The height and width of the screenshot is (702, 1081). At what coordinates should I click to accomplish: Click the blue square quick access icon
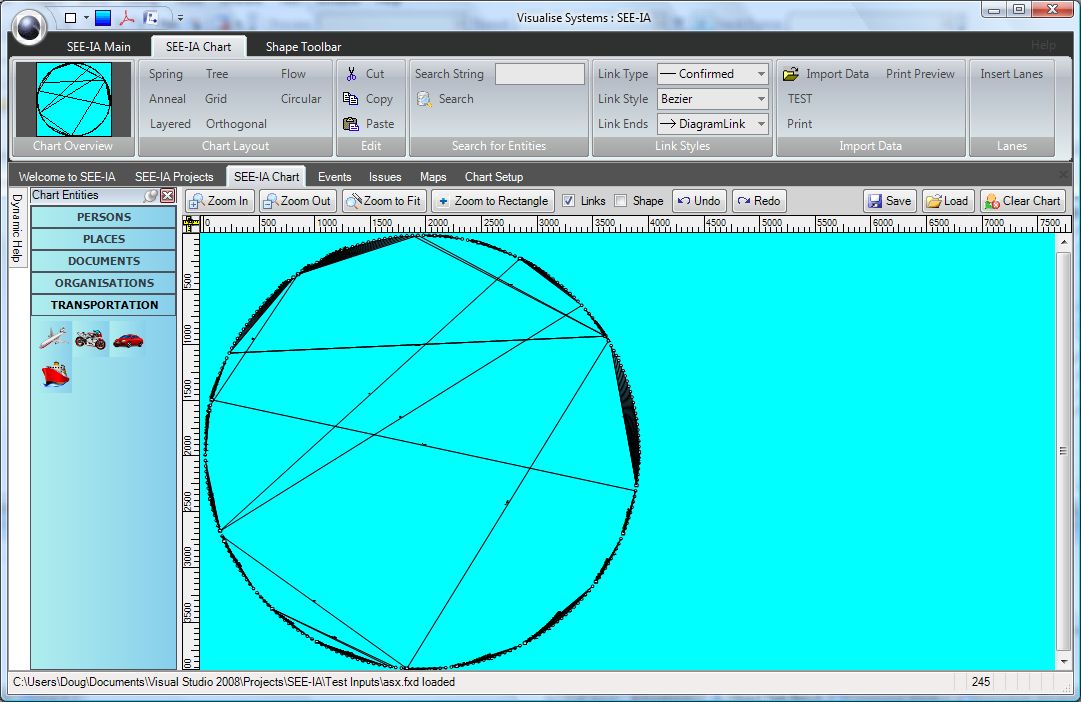(103, 17)
